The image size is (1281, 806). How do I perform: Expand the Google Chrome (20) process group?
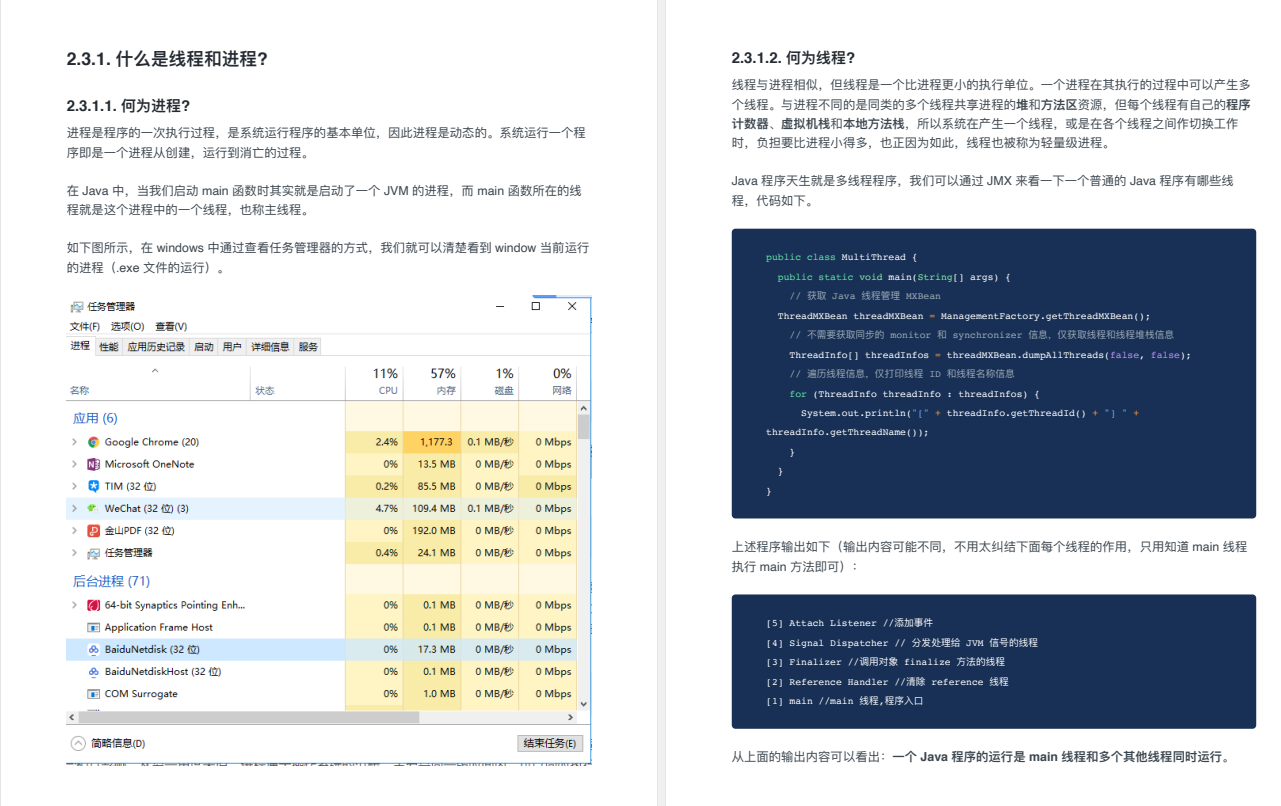[74, 442]
